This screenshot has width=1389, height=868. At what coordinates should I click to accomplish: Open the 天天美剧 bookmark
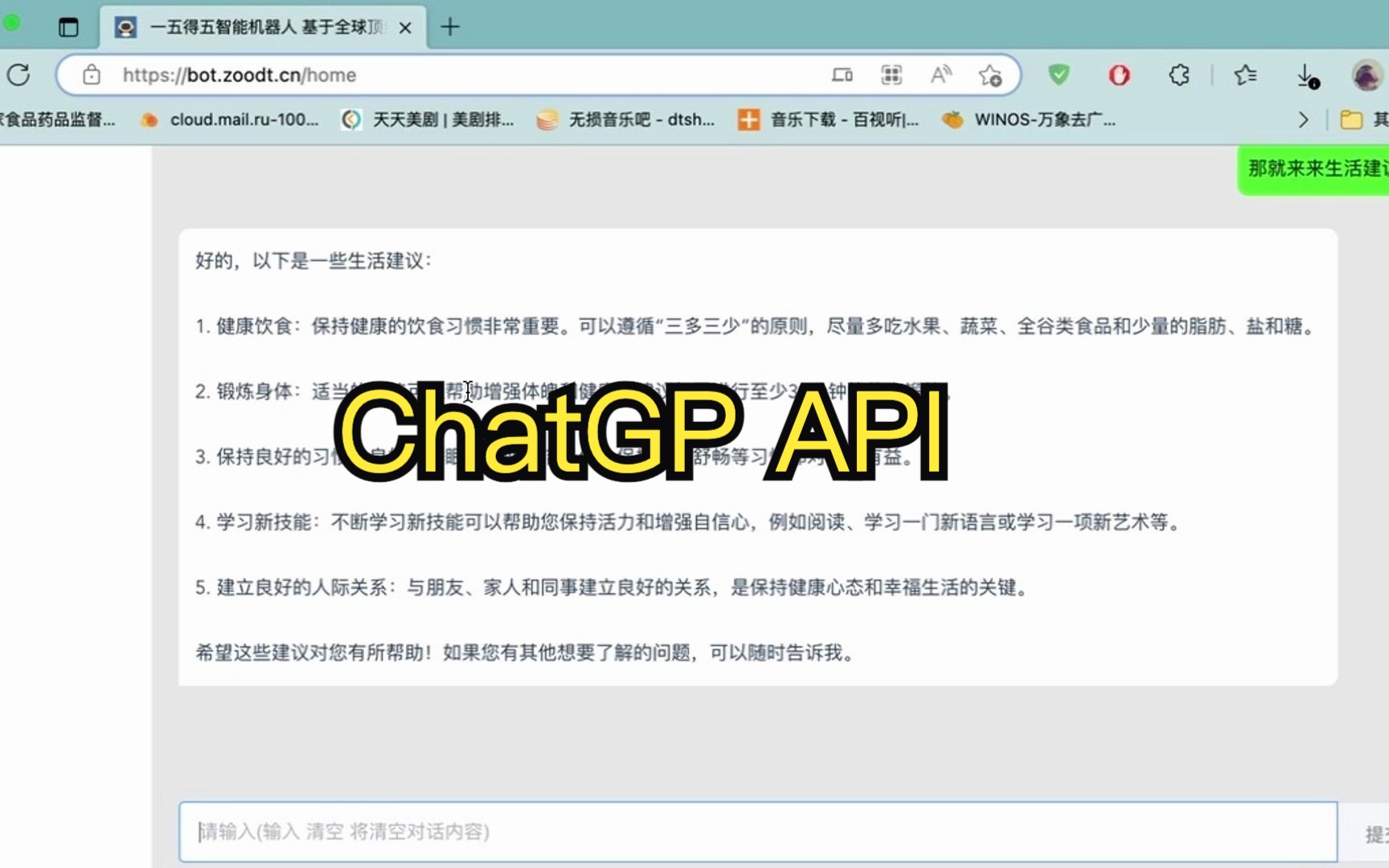428,120
